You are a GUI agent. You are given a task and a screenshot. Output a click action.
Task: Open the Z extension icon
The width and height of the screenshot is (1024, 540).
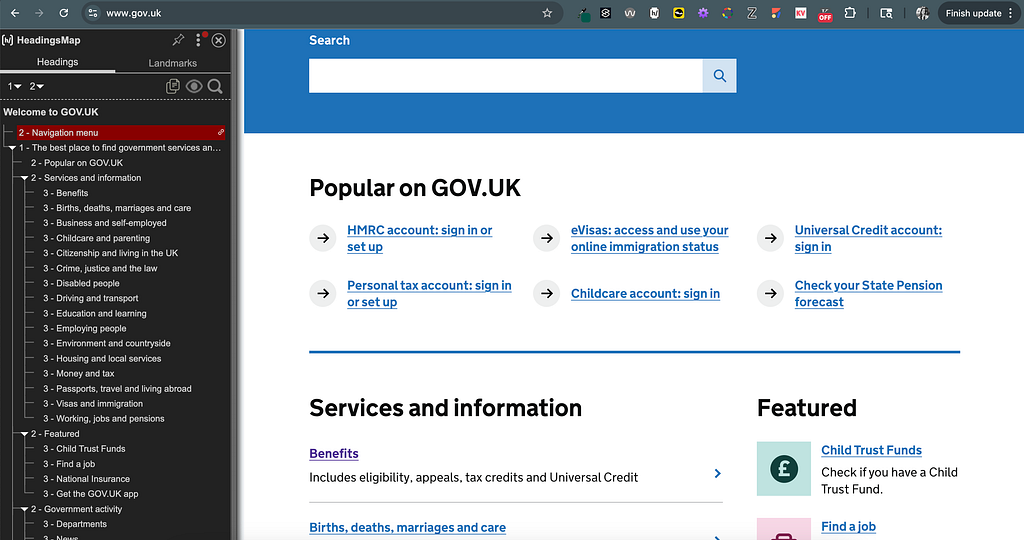[x=752, y=13]
